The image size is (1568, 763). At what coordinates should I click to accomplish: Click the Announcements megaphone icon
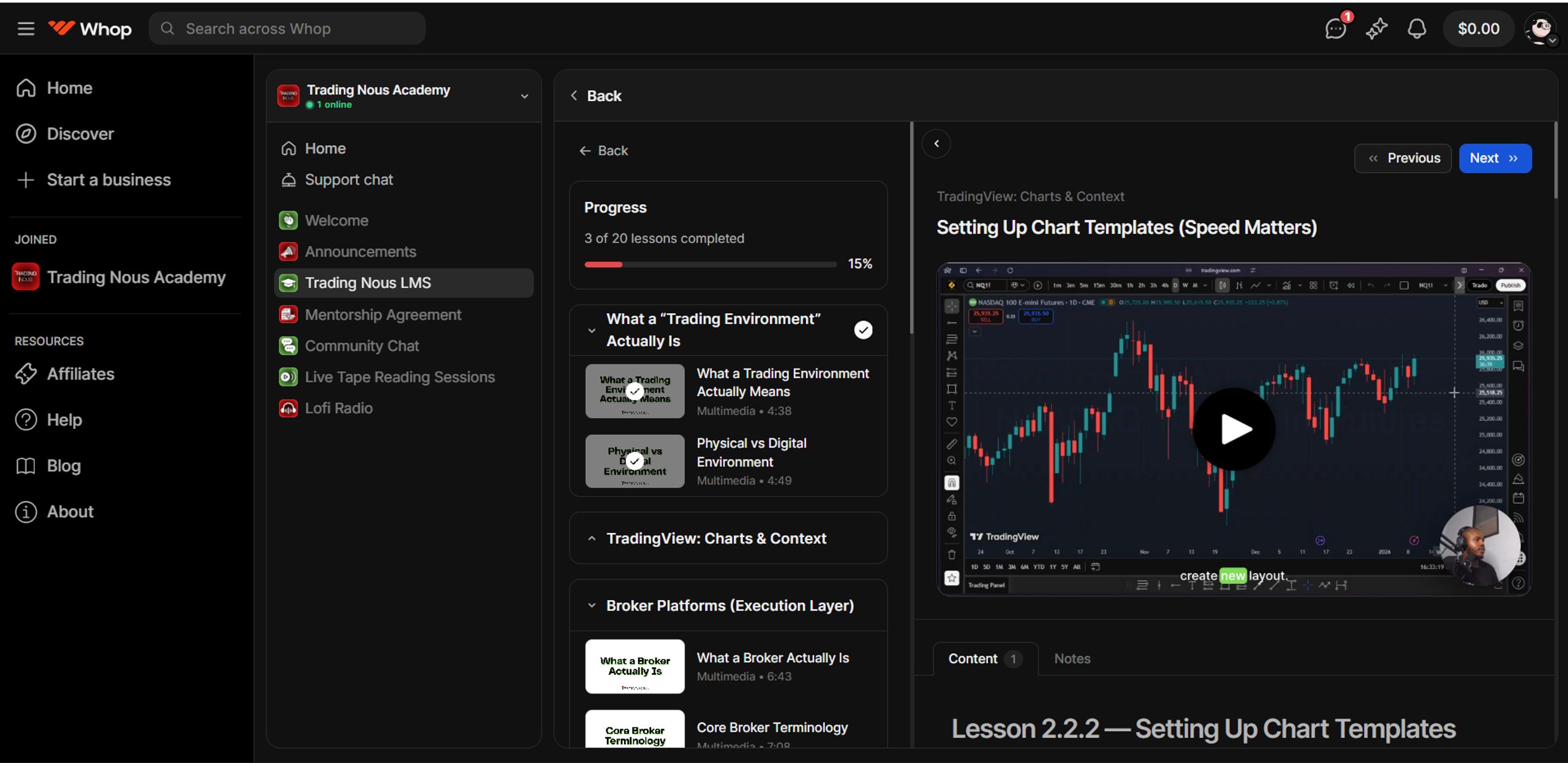click(x=288, y=252)
